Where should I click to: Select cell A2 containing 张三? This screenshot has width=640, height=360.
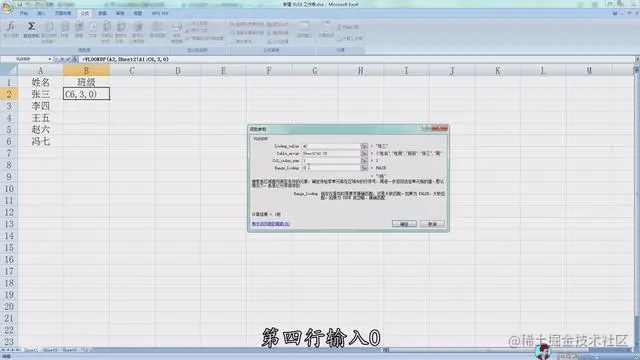click(x=40, y=94)
